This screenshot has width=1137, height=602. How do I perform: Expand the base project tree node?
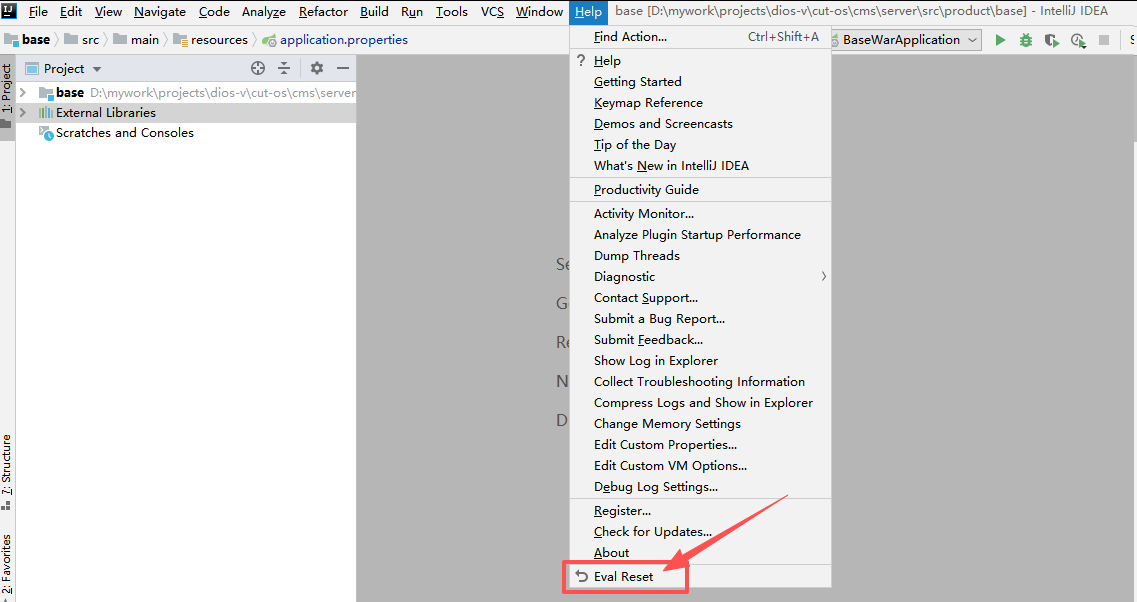point(22,92)
